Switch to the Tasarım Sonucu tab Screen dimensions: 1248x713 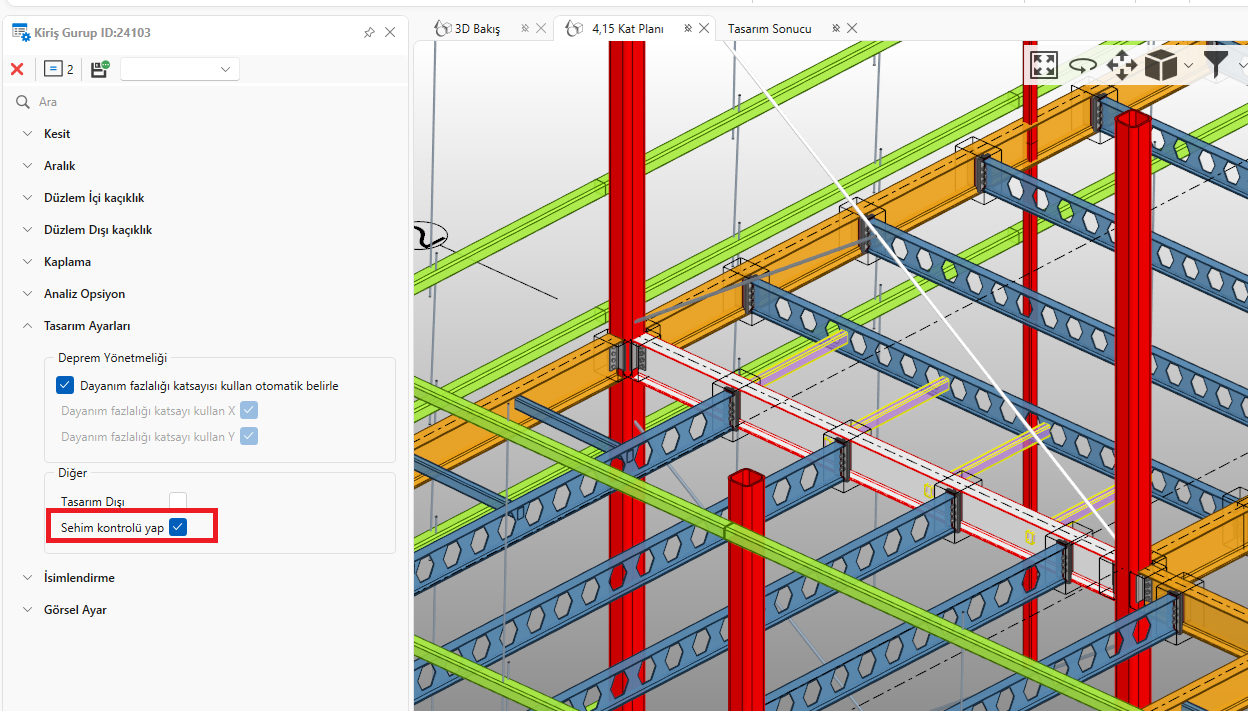769,29
